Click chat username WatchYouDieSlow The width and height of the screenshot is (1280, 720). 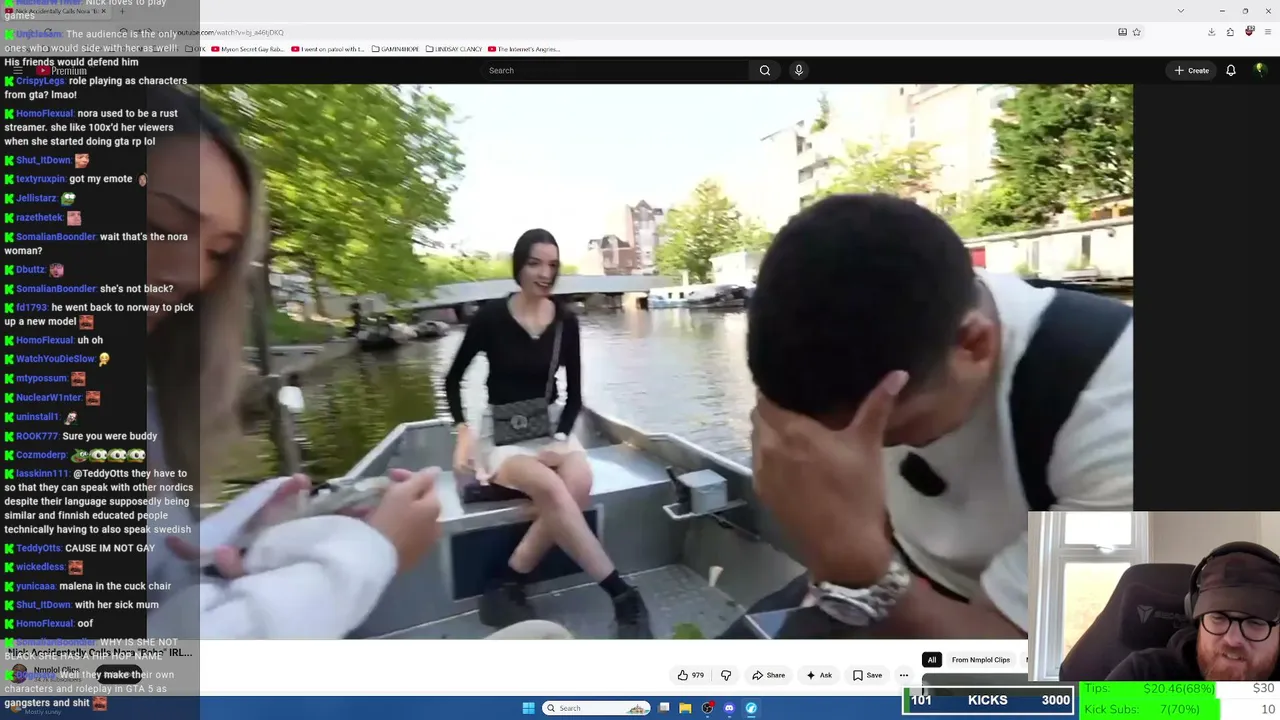click(x=55, y=359)
